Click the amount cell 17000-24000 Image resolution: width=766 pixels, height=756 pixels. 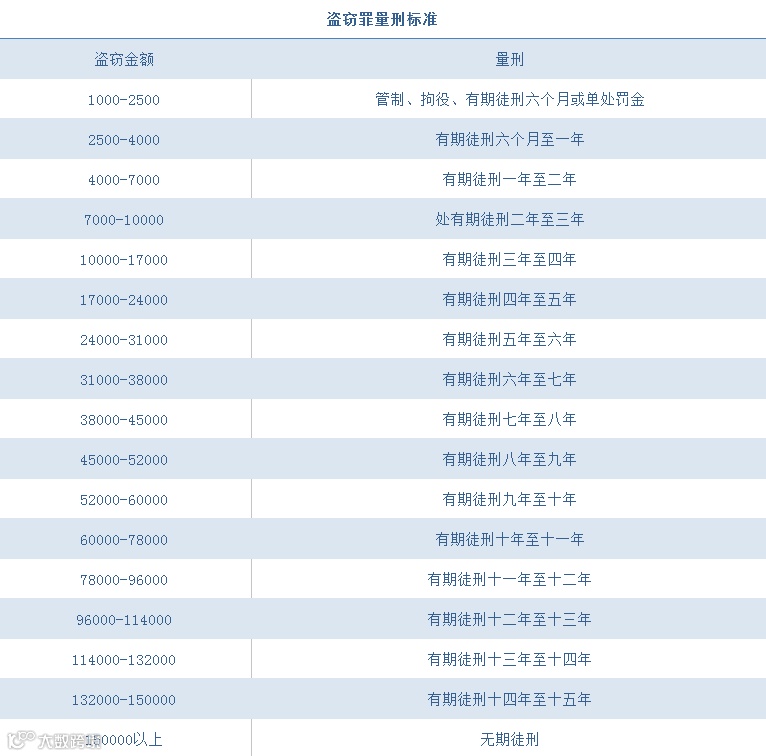tap(124, 300)
